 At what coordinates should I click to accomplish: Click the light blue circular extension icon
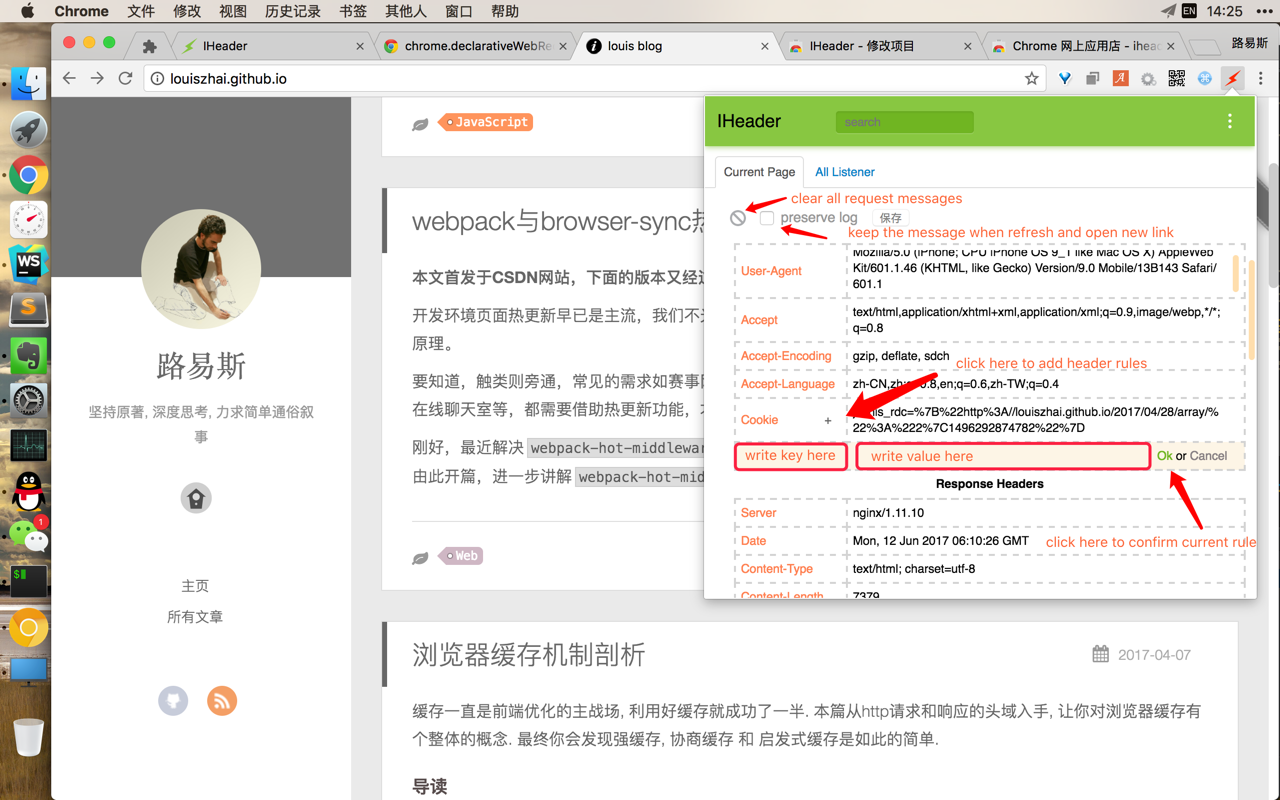pos(1205,78)
